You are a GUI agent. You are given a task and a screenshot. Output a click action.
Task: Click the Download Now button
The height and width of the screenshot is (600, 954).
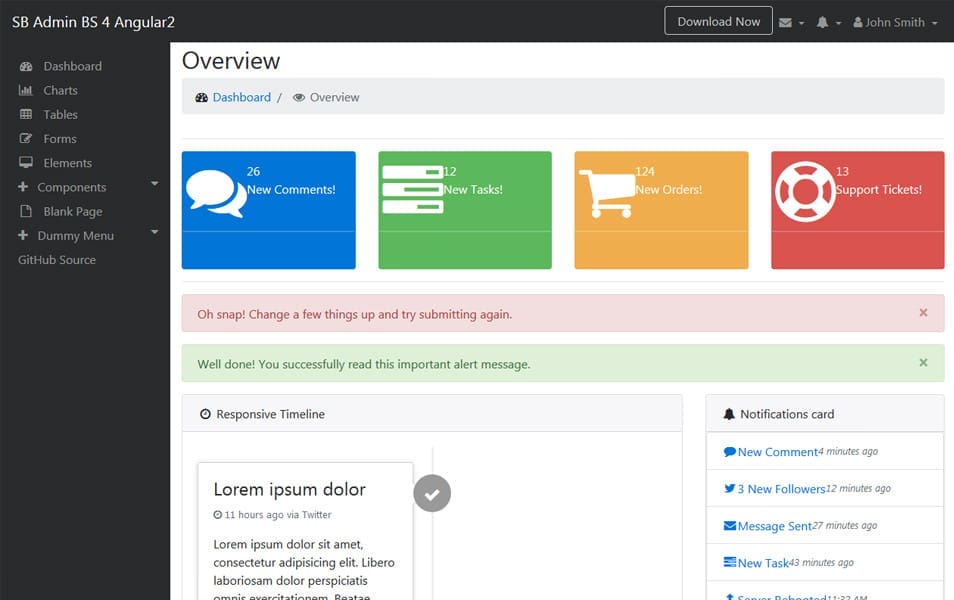pos(718,20)
